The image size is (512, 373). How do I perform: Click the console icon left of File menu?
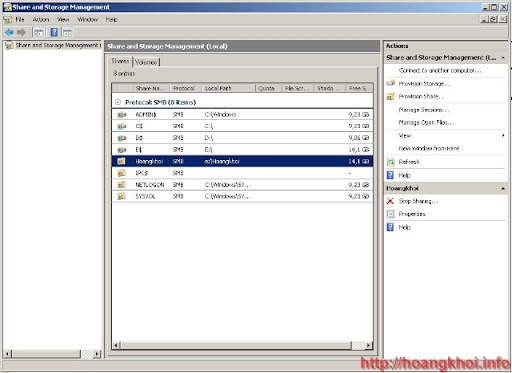(7, 20)
